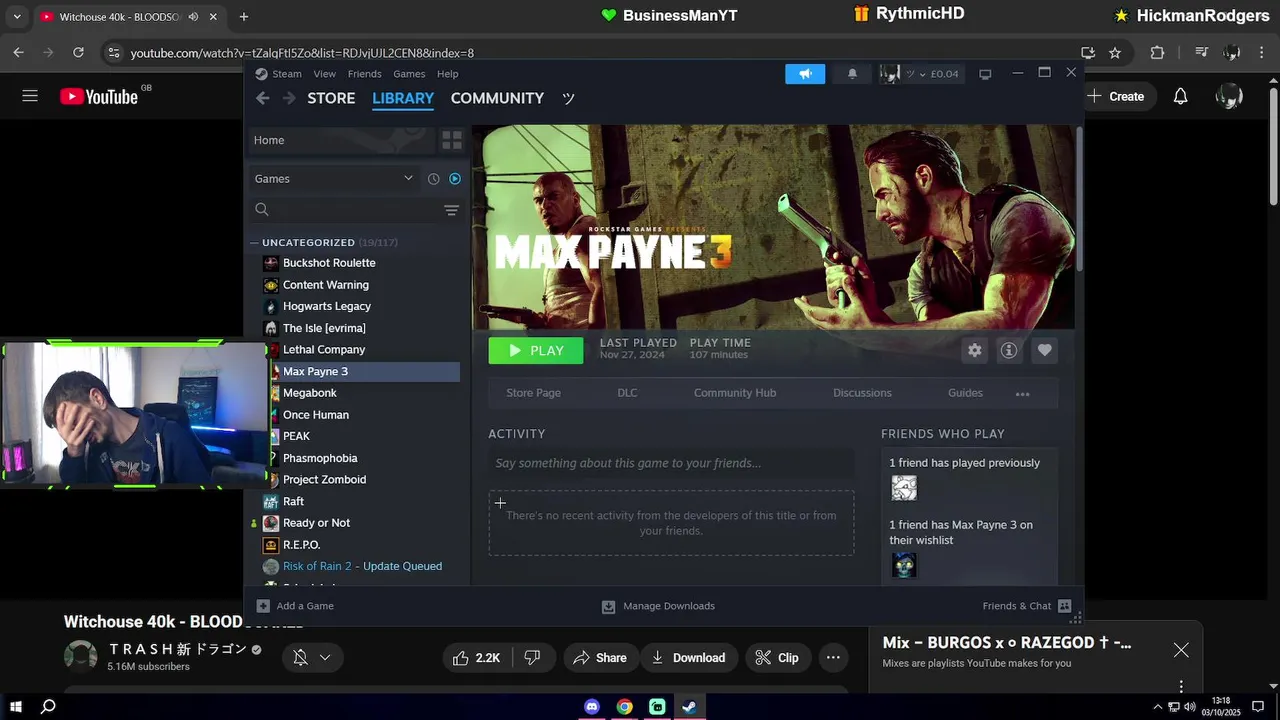Click the Chrome address bar URL
Image resolution: width=1280 pixels, height=720 pixels.
[302, 53]
